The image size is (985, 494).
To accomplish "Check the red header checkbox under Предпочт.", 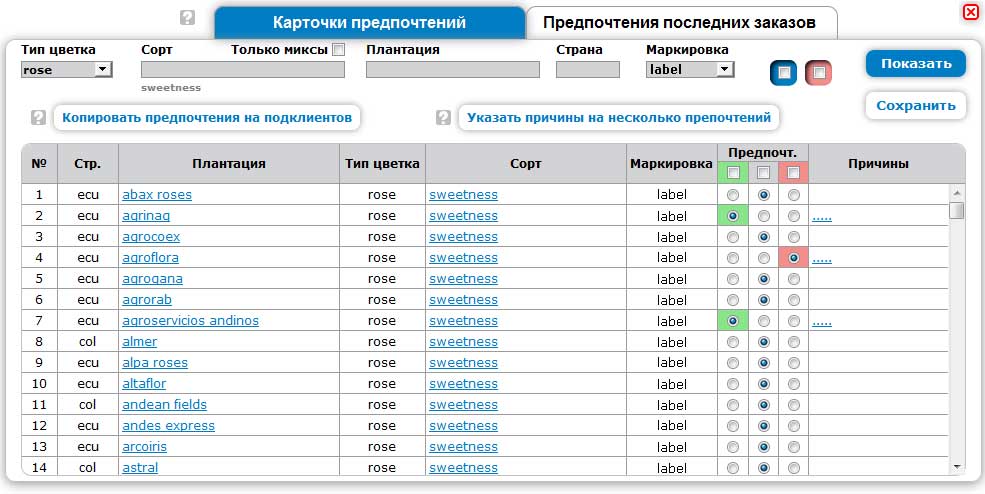I will pyautogui.click(x=794, y=173).
